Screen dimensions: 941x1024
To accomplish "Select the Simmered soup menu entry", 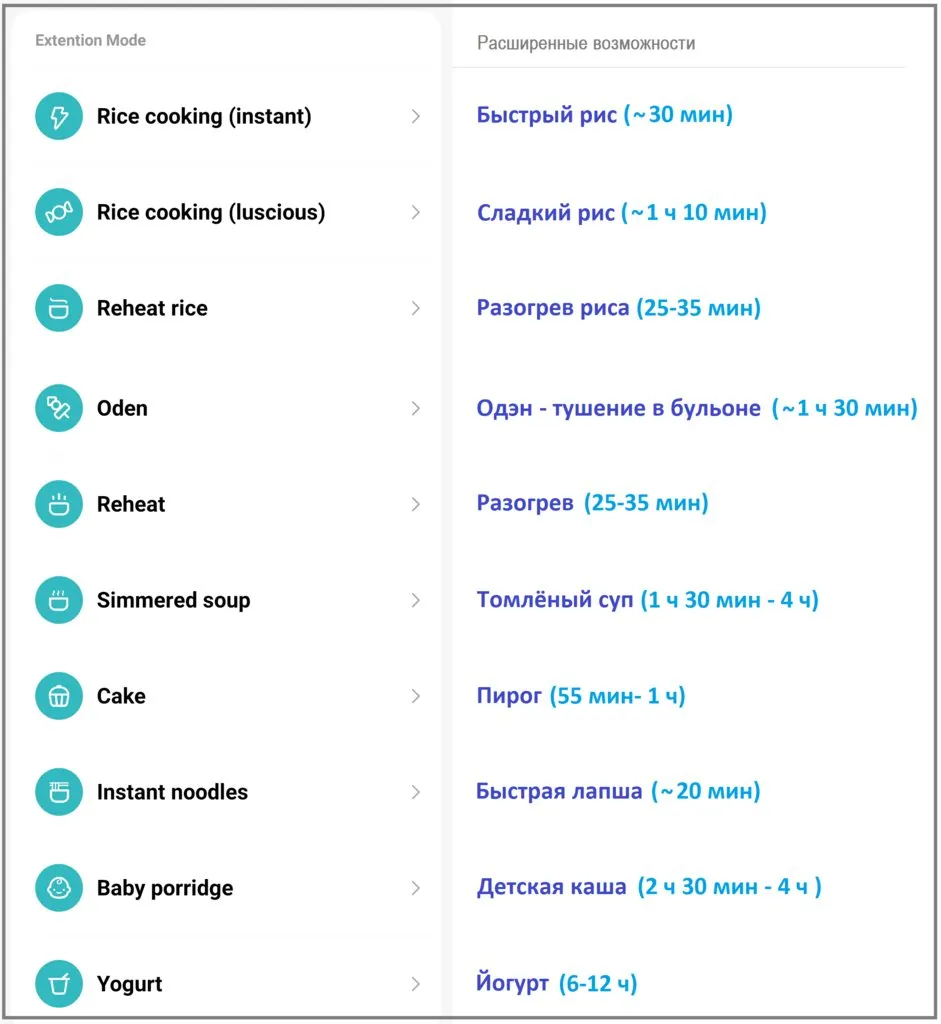I will [173, 600].
